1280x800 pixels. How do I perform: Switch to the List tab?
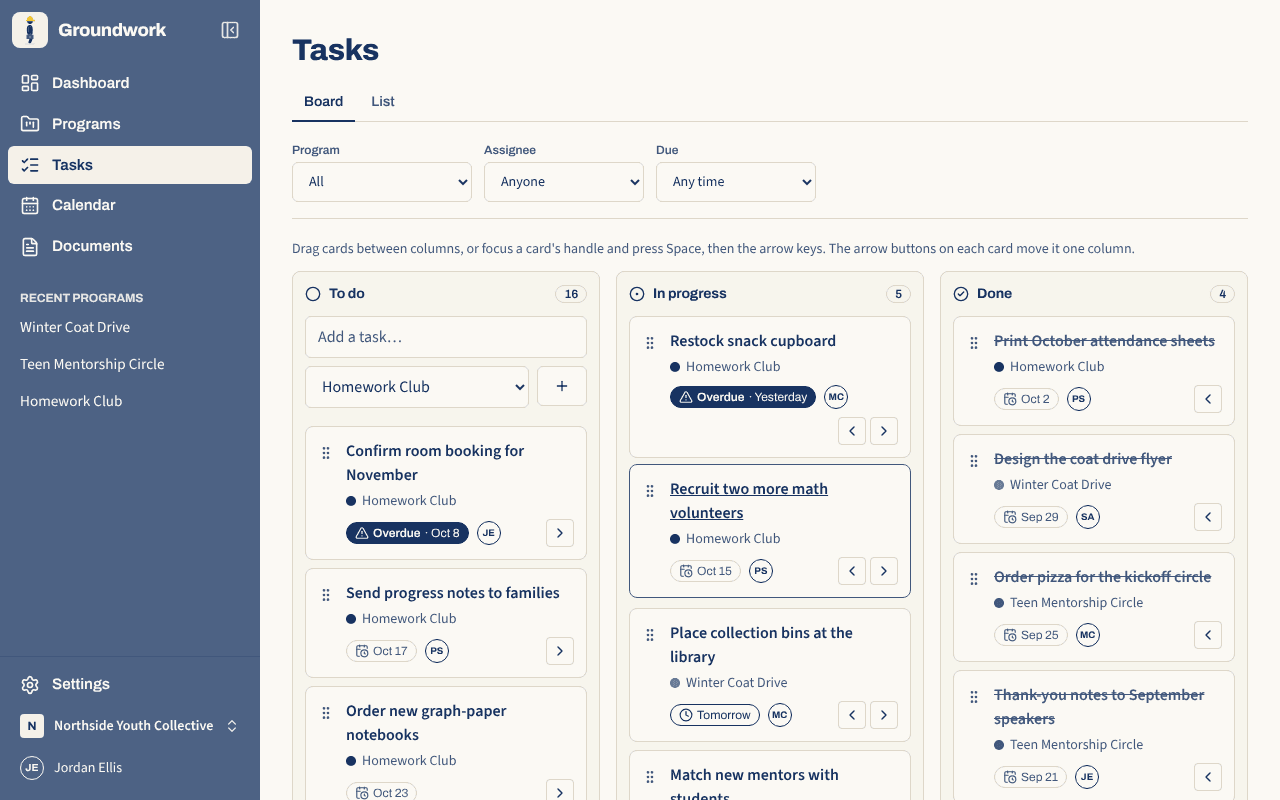pyautogui.click(x=383, y=101)
